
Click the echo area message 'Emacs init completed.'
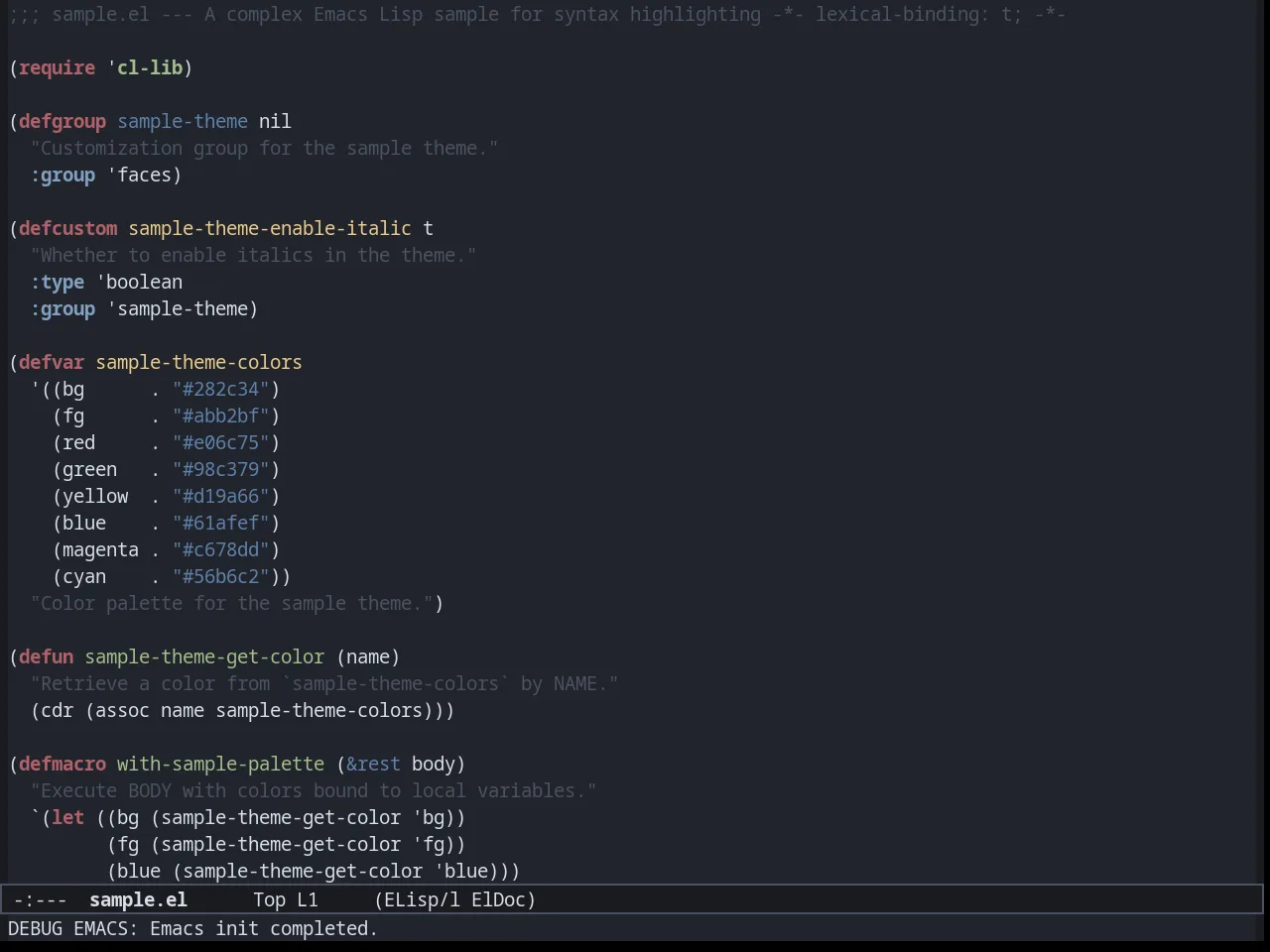point(264,928)
